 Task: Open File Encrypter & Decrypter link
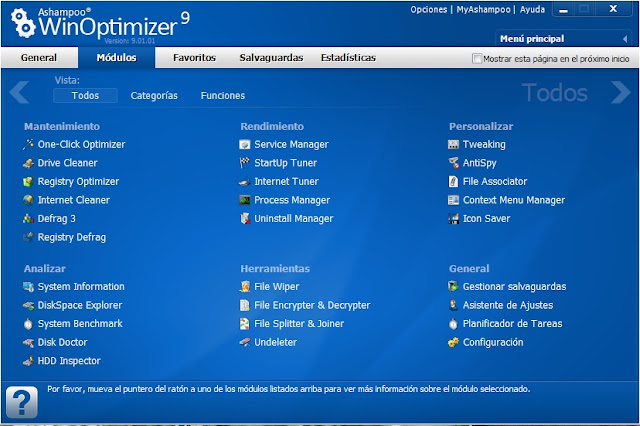pyautogui.click(x=312, y=305)
